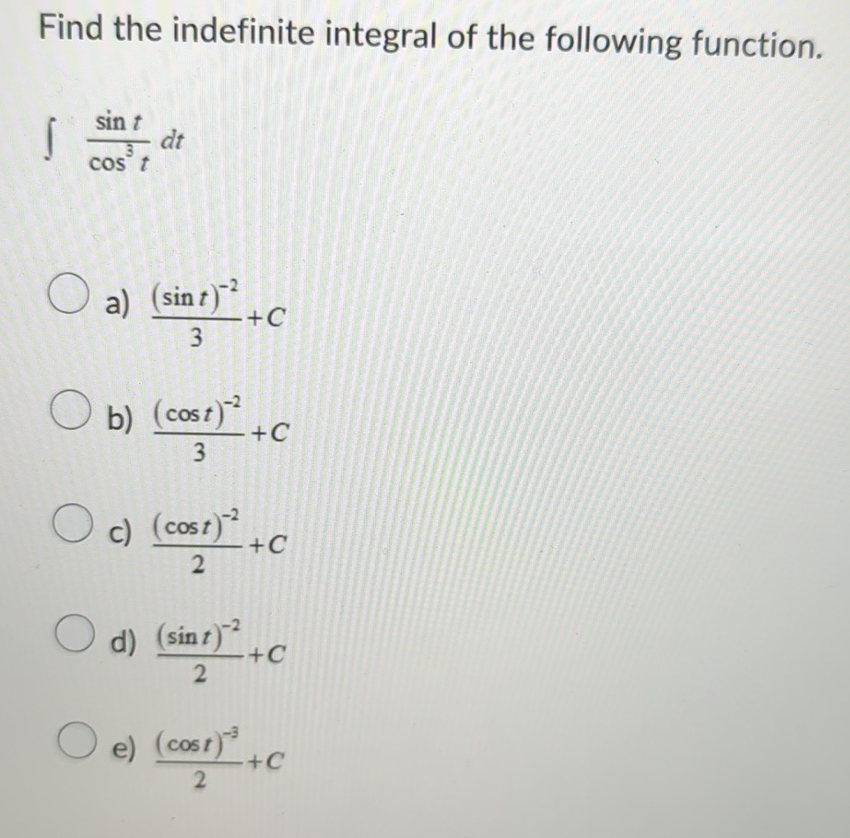The image size is (850, 838).
Task: Click the +C term in answer a
Action: pyautogui.click(x=265, y=318)
